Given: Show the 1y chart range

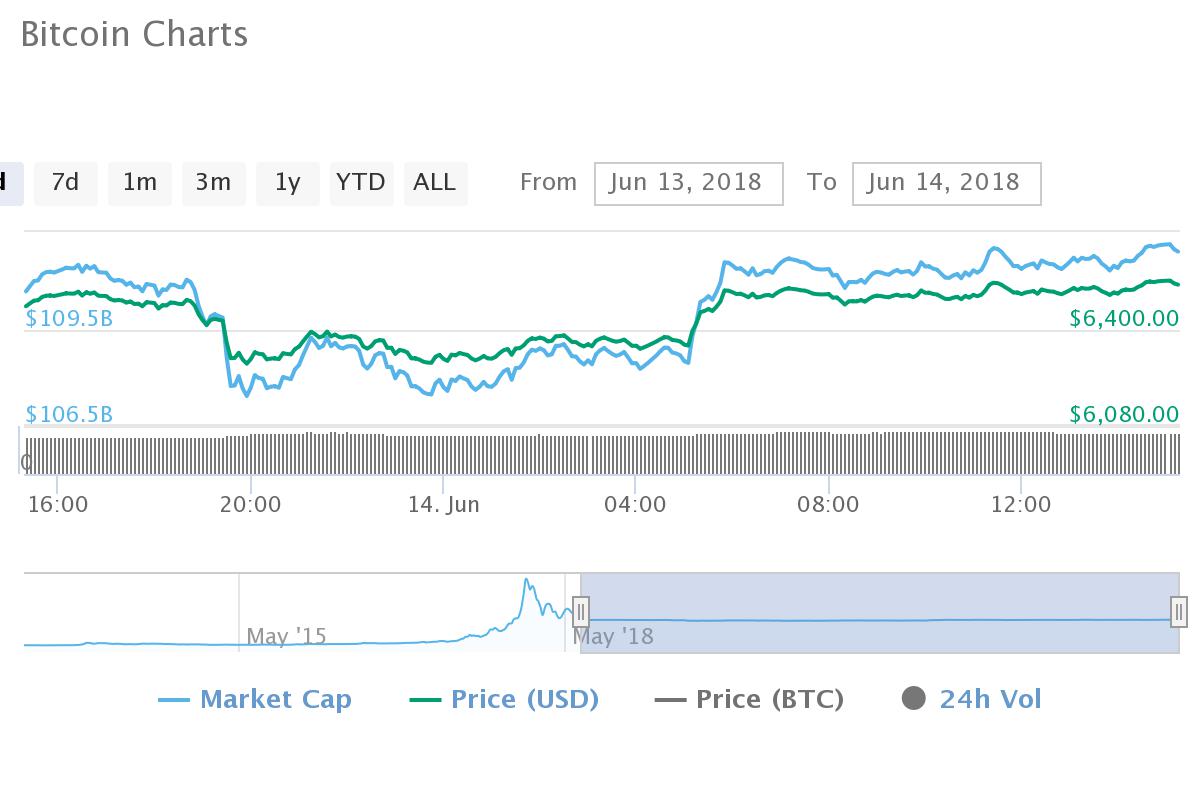Looking at the screenshot, I should tap(287, 183).
